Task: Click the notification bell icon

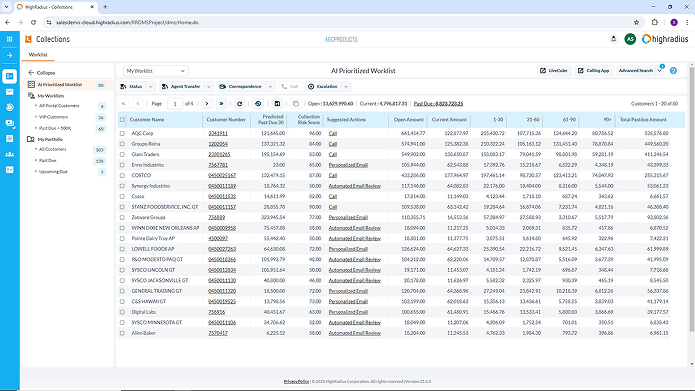Action: [x=613, y=39]
